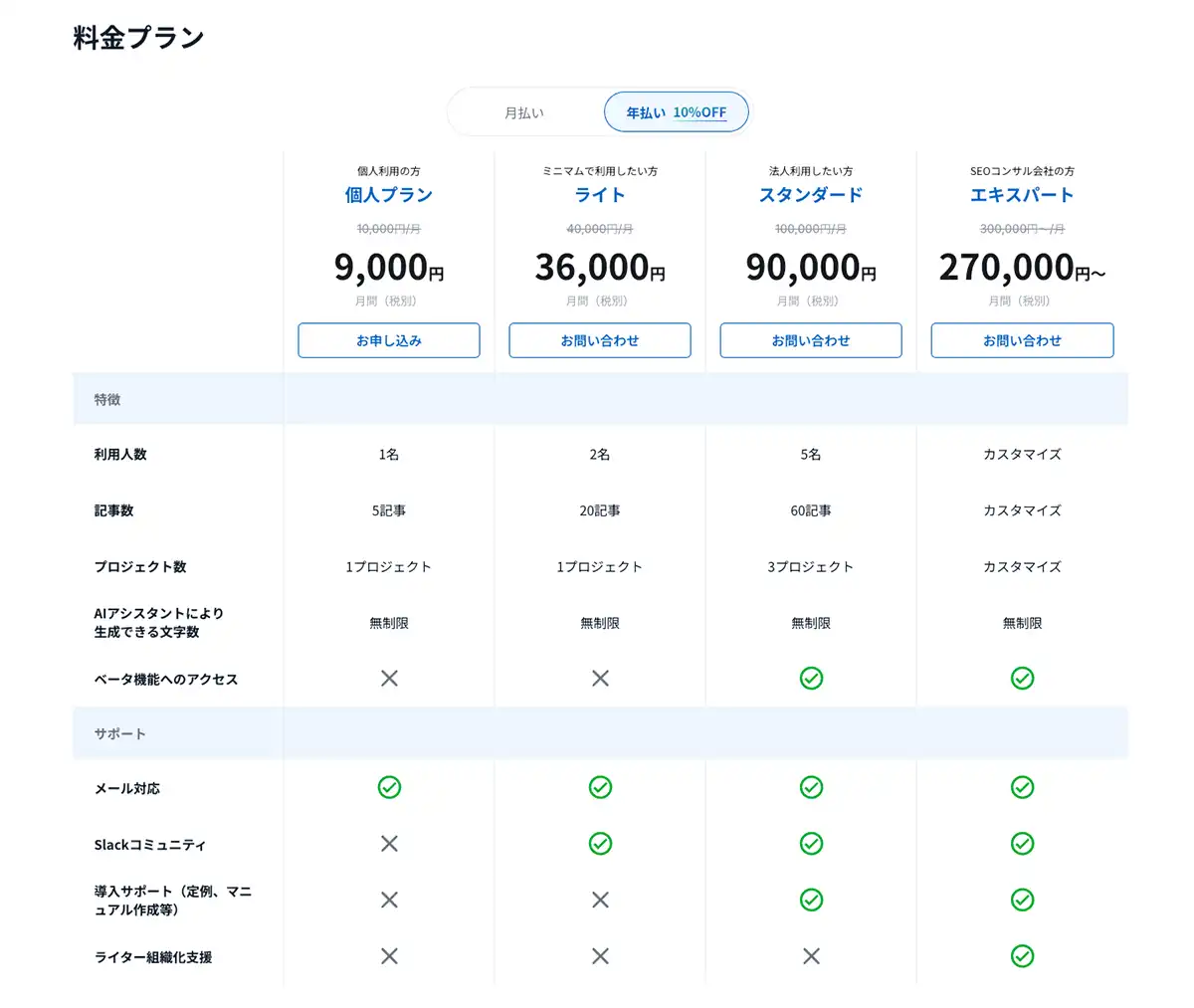The width and height of the screenshot is (1194, 1008).
Task: Click the 36,000円 price
Action: [x=600, y=267]
